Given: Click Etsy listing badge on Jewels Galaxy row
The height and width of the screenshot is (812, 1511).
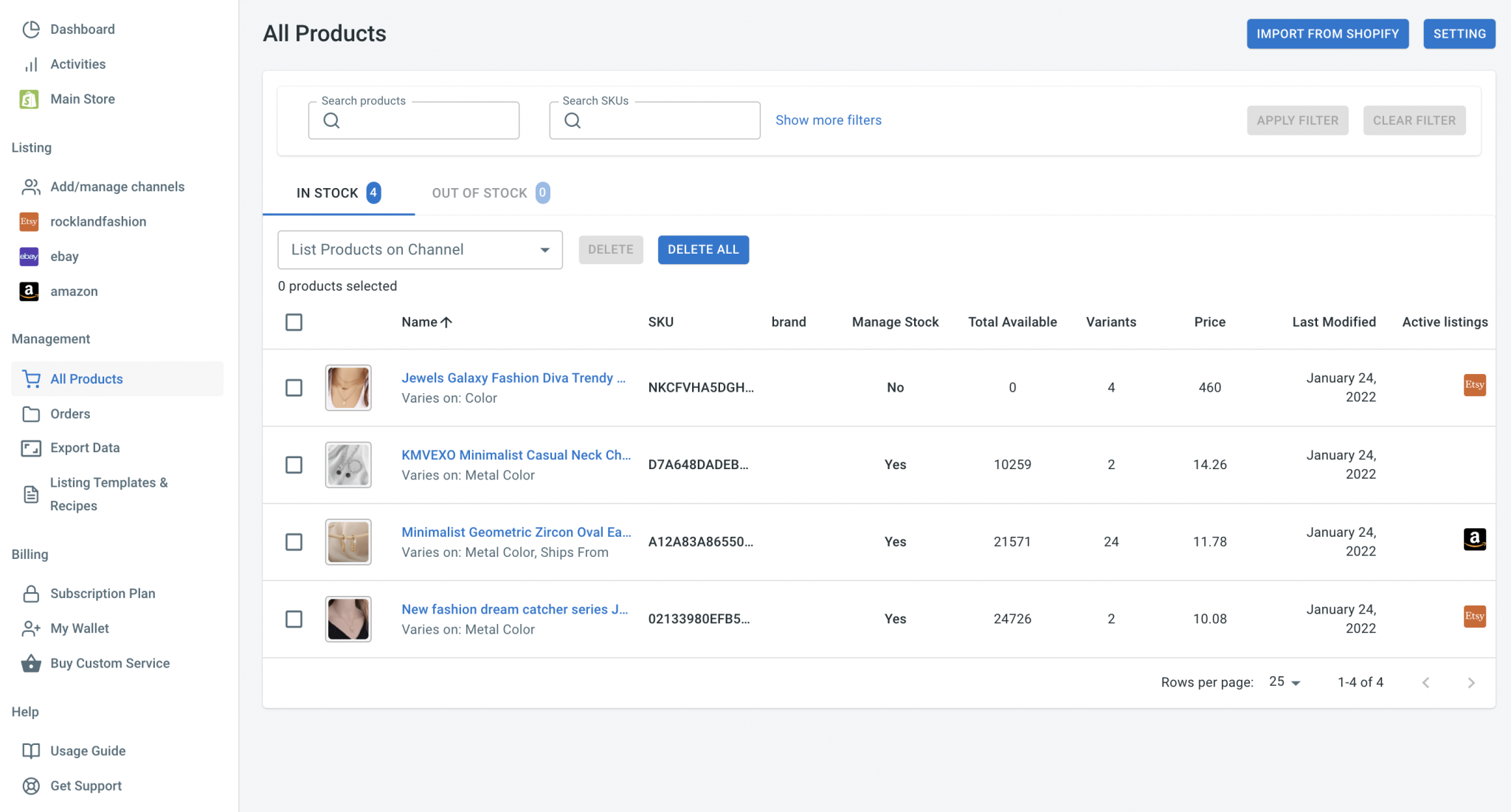Looking at the screenshot, I should pyautogui.click(x=1474, y=385).
